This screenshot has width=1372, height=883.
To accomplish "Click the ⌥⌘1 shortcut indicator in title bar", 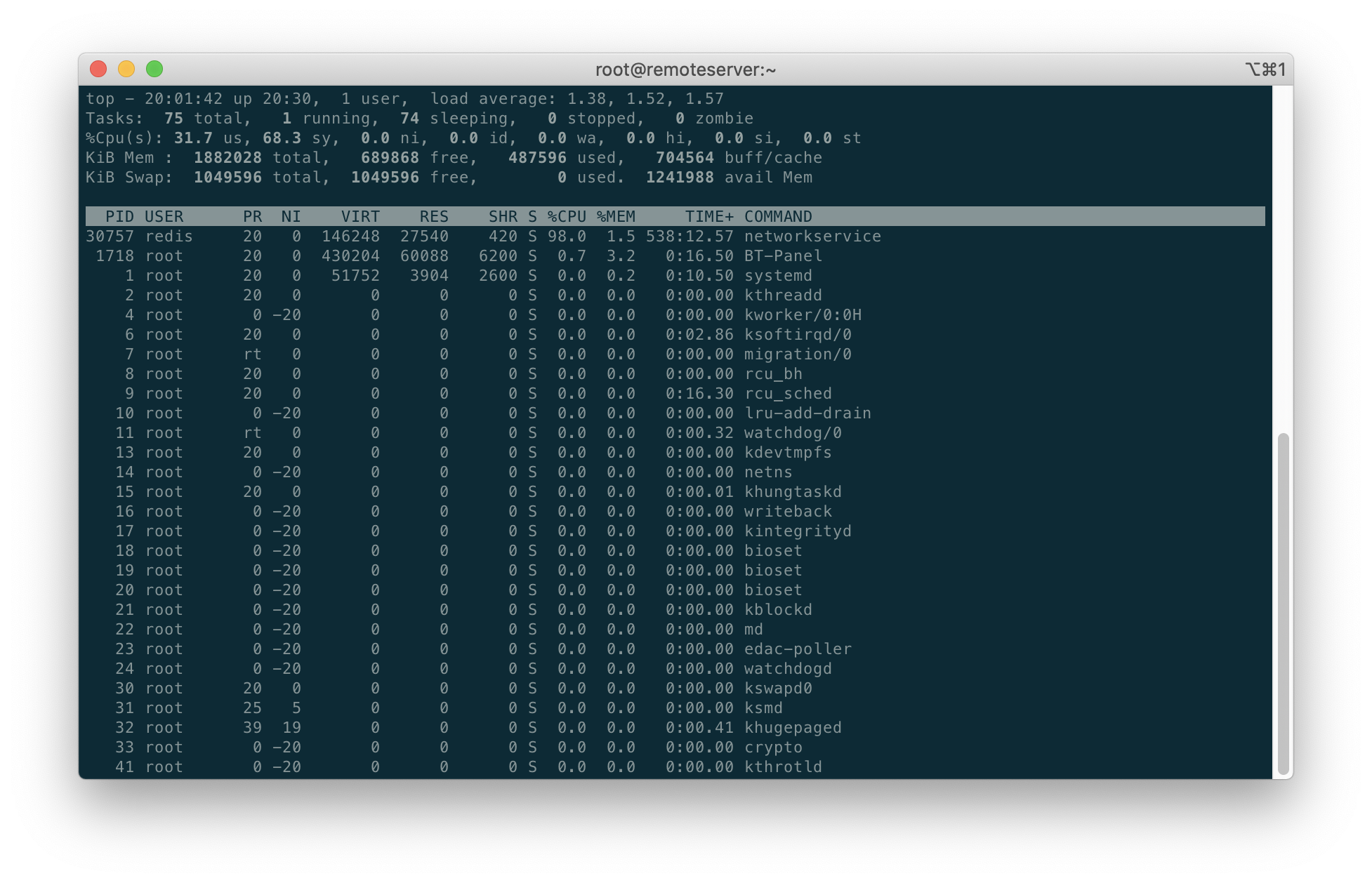I will pos(1265,69).
